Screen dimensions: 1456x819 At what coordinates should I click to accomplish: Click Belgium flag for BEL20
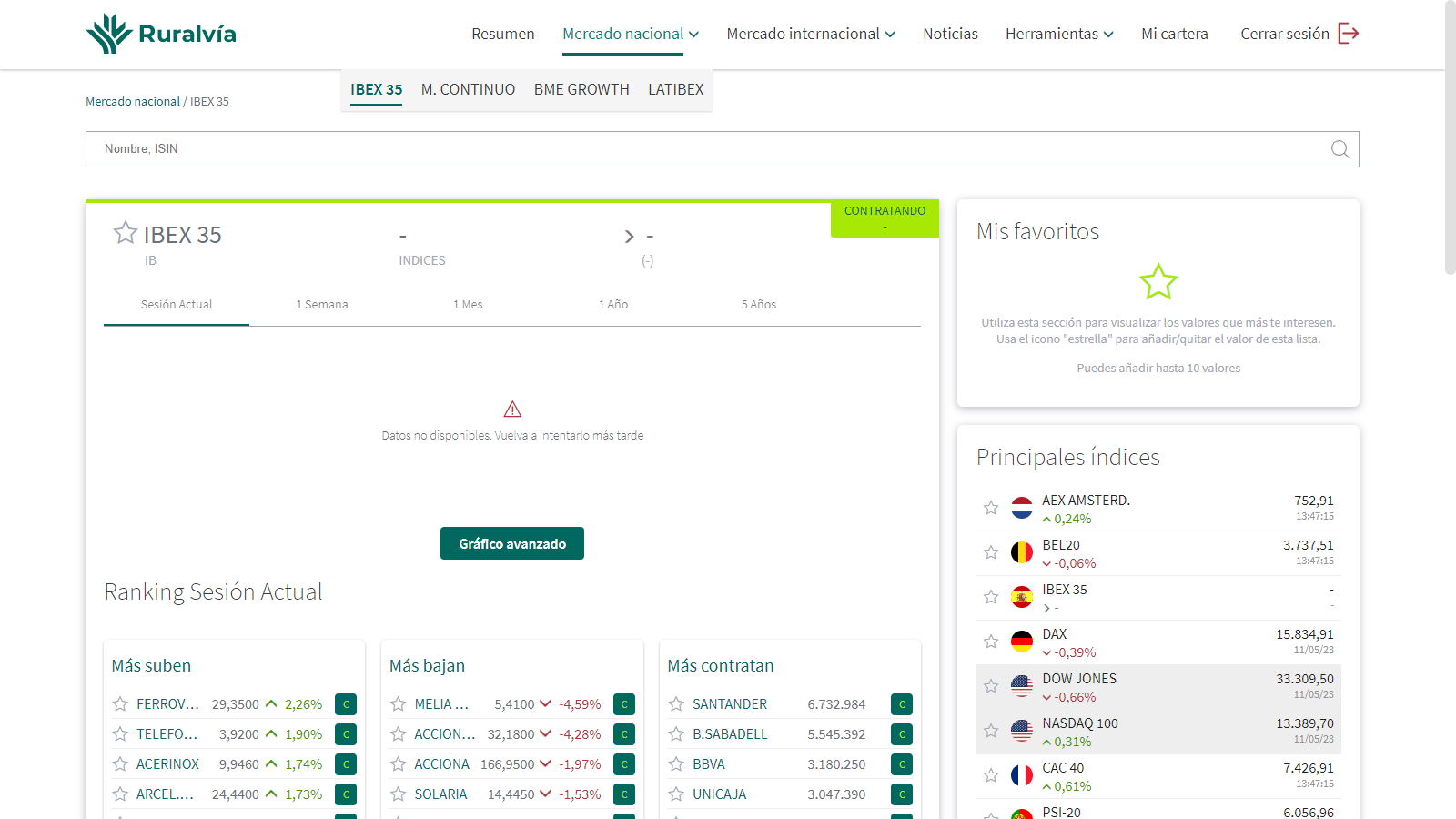tap(1022, 552)
